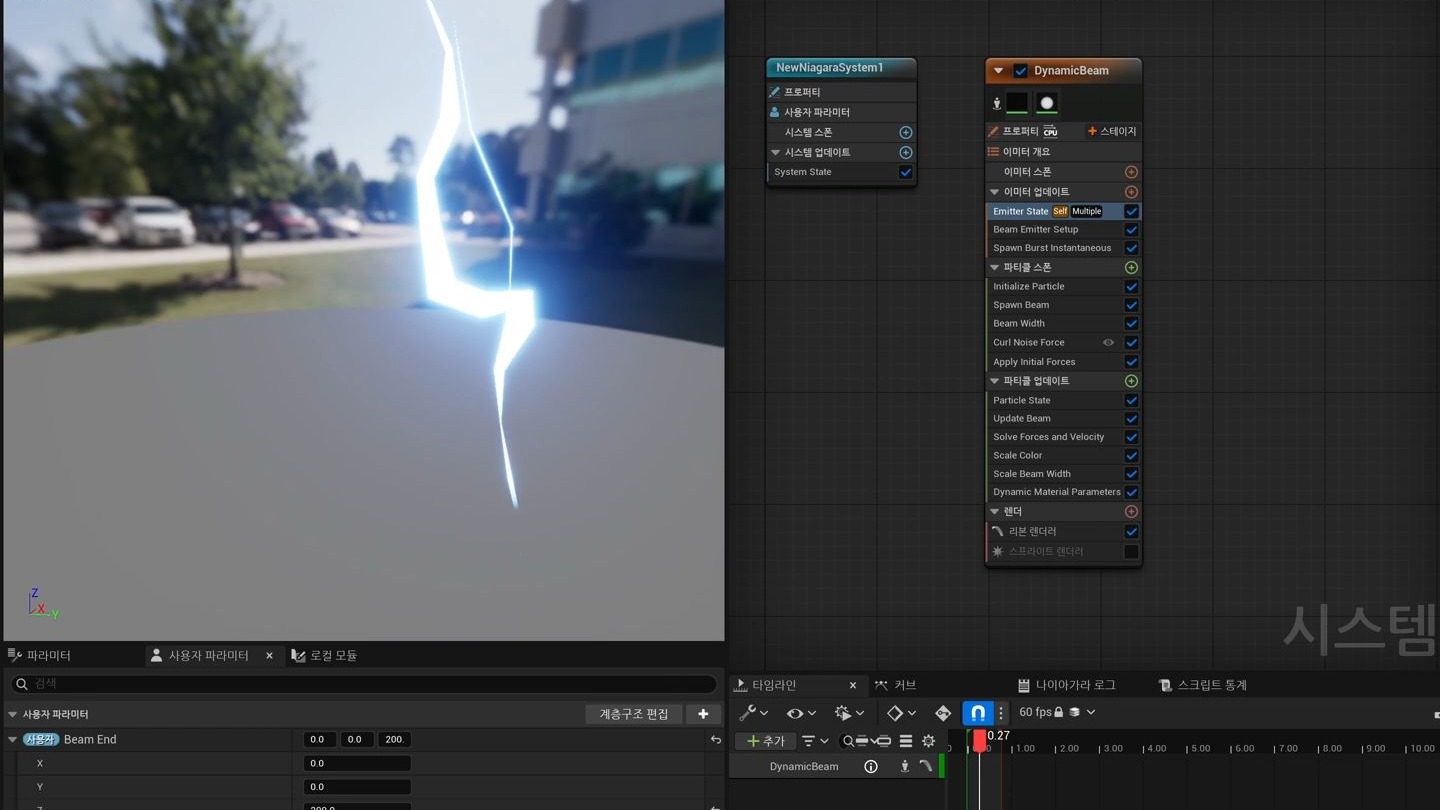1440x810 pixels.
Task: Add module to 이미터 업데이트 via plus icon
Action: point(1131,192)
